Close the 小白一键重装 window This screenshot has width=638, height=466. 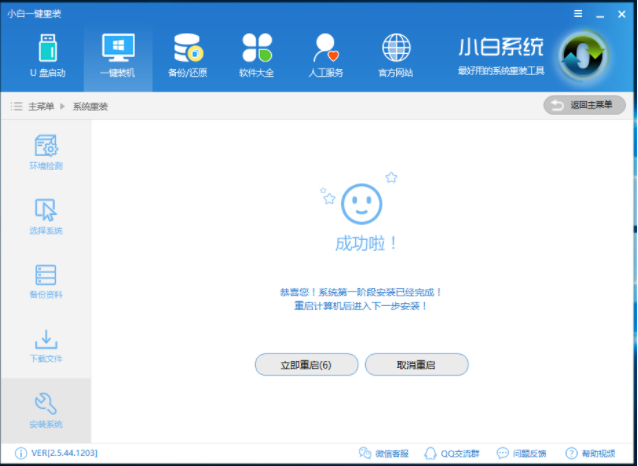coord(621,14)
